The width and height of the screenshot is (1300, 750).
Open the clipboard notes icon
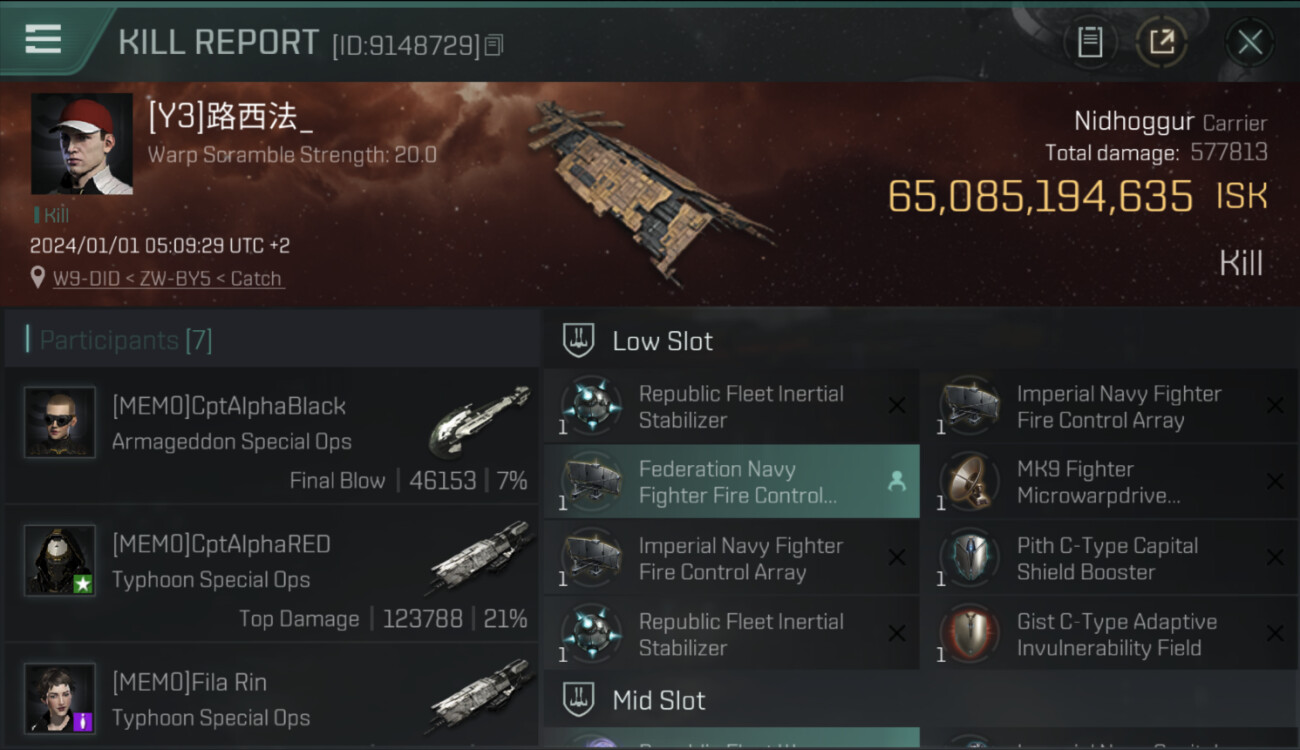tap(1090, 42)
